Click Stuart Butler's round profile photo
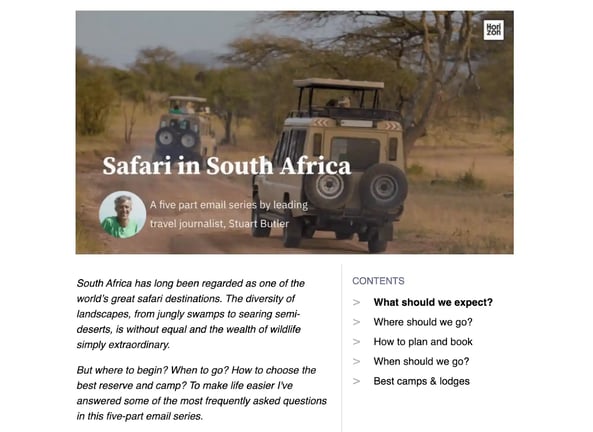 (122, 214)
